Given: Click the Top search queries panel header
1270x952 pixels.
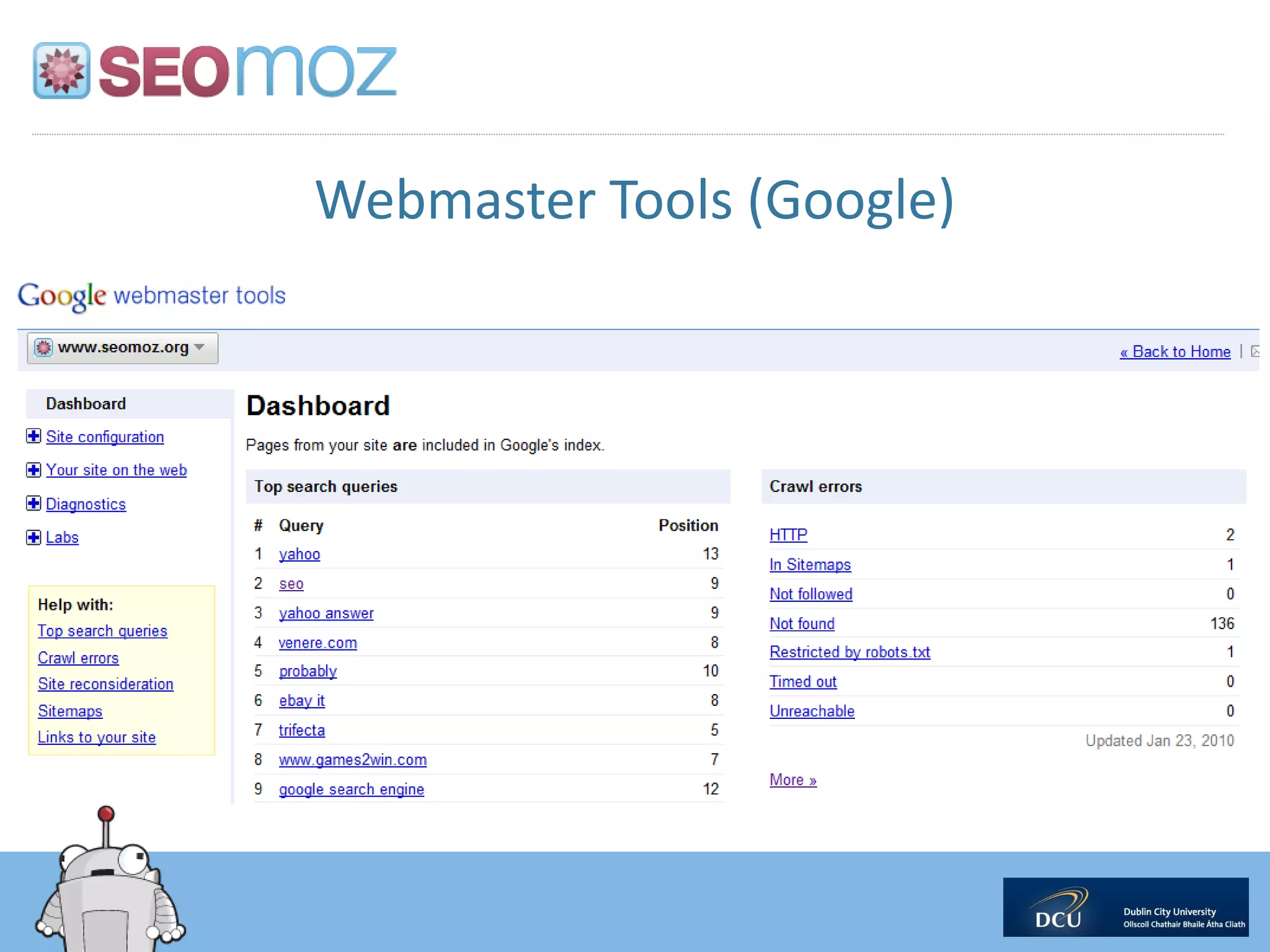Looking at the screenshot, I should coord(488,487).
